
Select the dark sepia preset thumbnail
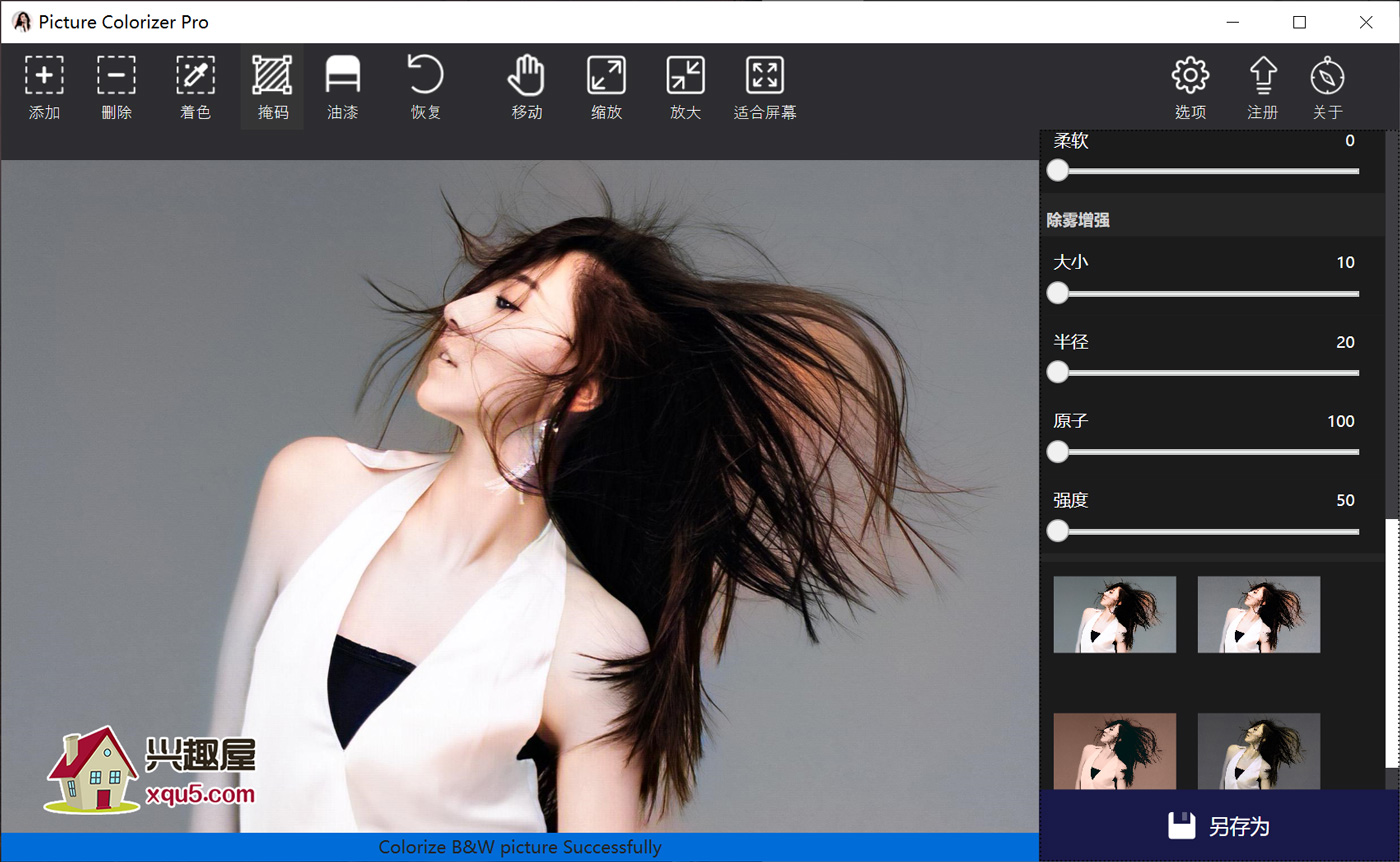pyautogui.click(x=1259, y=751)
